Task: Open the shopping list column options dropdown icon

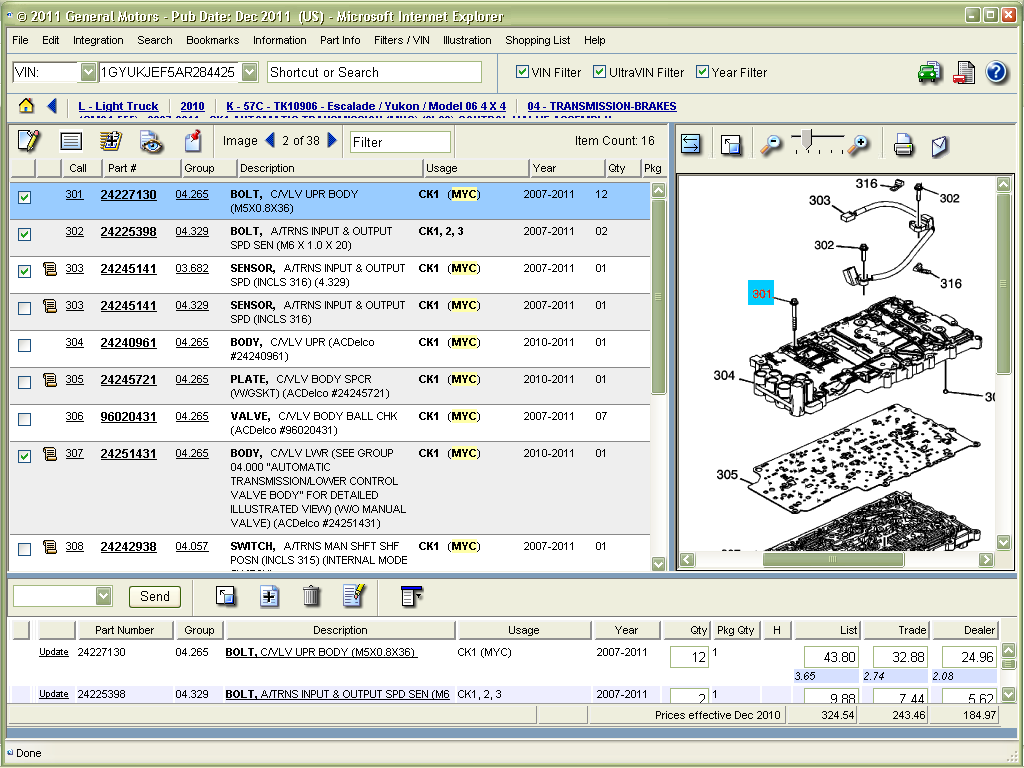Action: 410,596
